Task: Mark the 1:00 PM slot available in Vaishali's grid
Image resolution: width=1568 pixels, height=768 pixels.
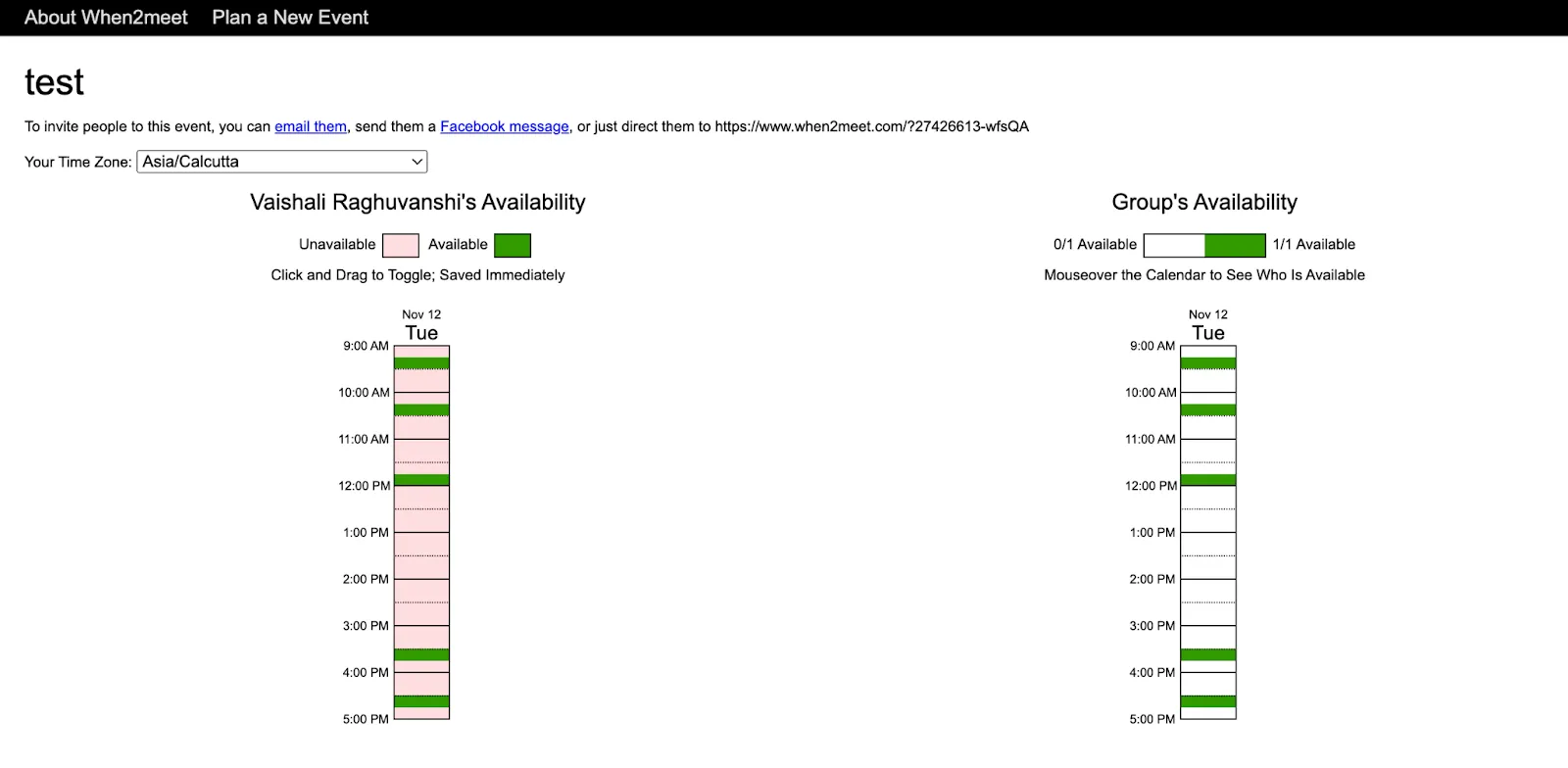Action: click(421, 539)
